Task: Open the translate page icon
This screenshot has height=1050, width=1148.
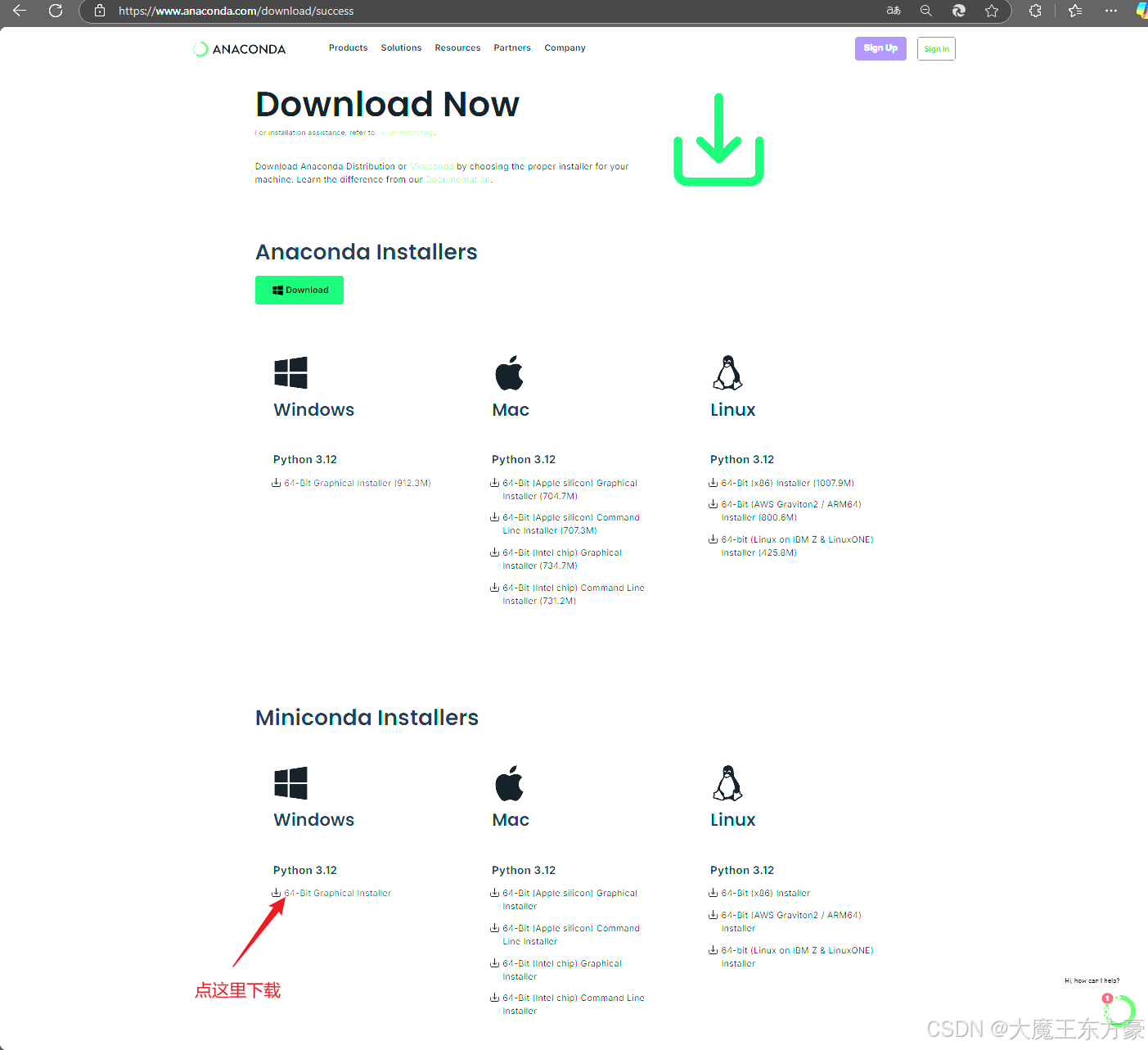Action: tap(894, 11)
